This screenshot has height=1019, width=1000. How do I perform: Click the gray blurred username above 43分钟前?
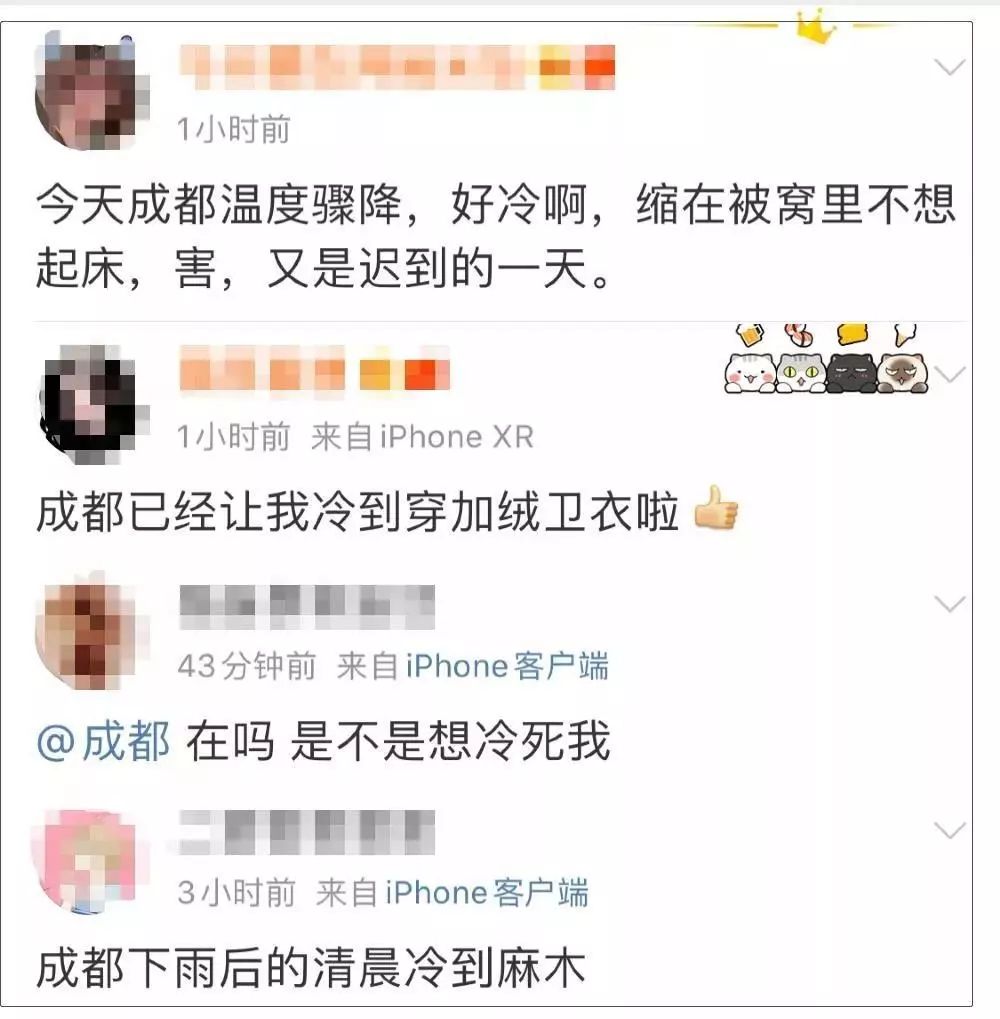click(307, 607)
